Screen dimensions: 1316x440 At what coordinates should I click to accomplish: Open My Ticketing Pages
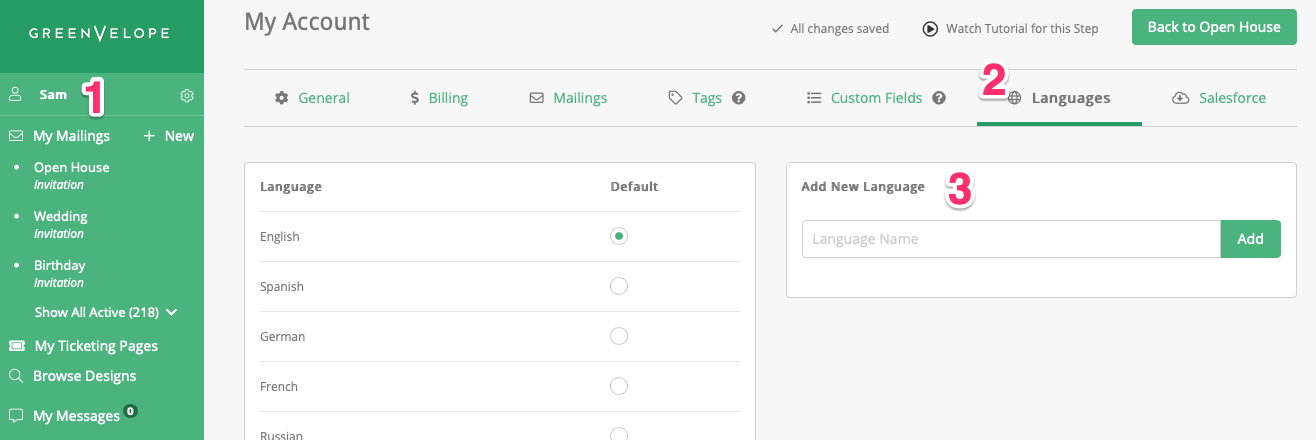tap(96, 346)
